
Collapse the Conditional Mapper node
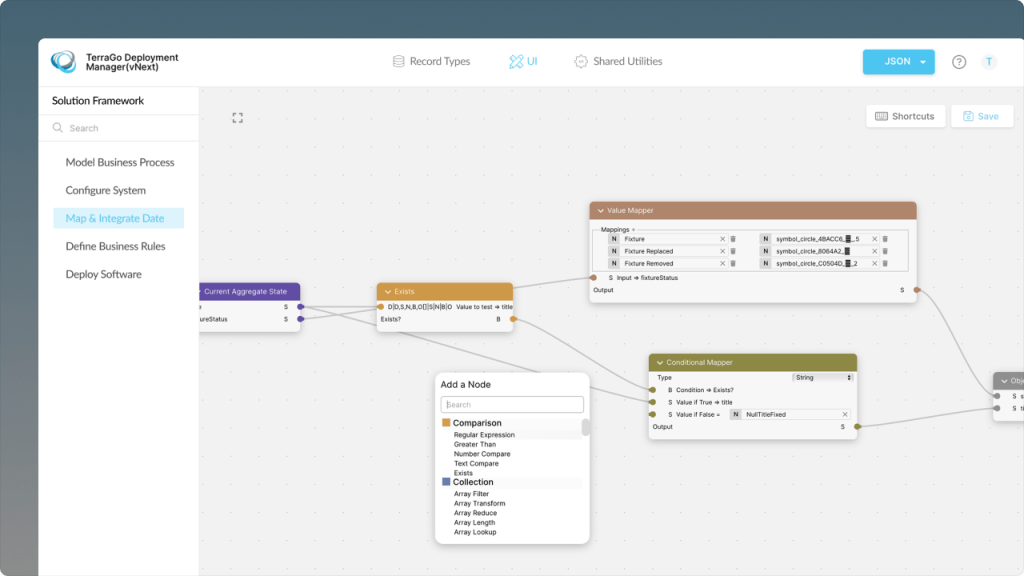coord(659,362)
